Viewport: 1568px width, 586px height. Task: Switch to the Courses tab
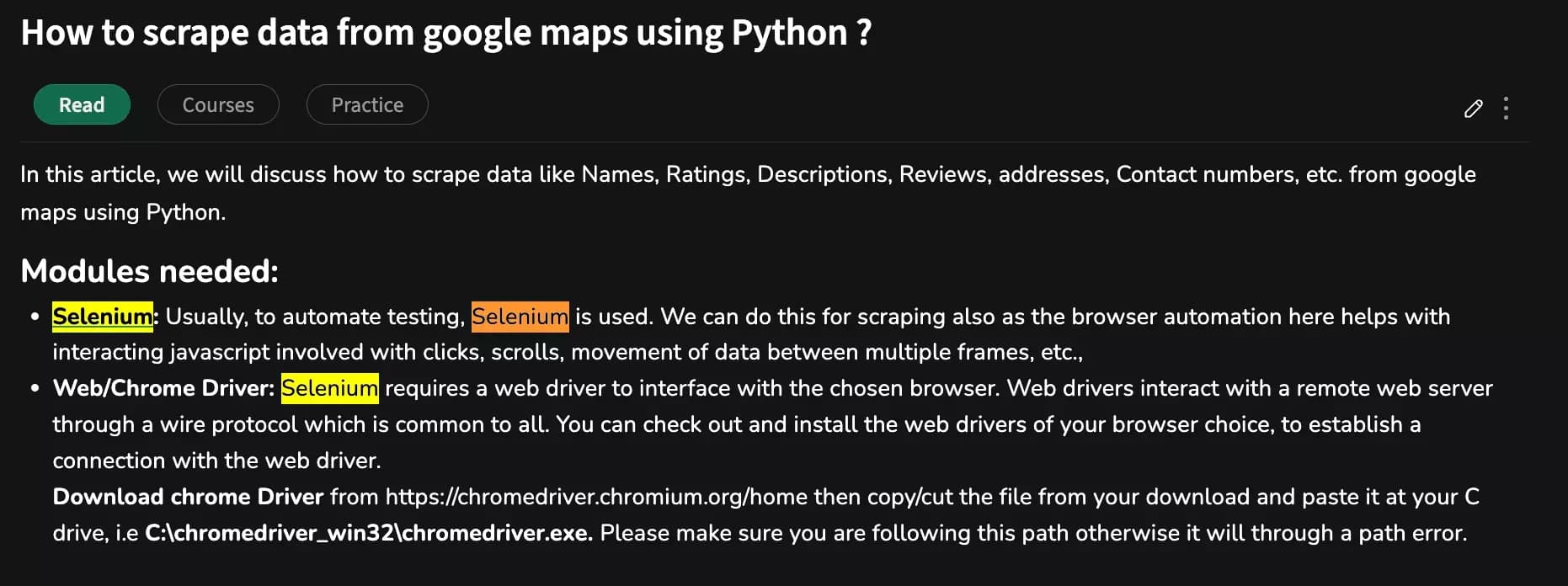coord(217,104)
